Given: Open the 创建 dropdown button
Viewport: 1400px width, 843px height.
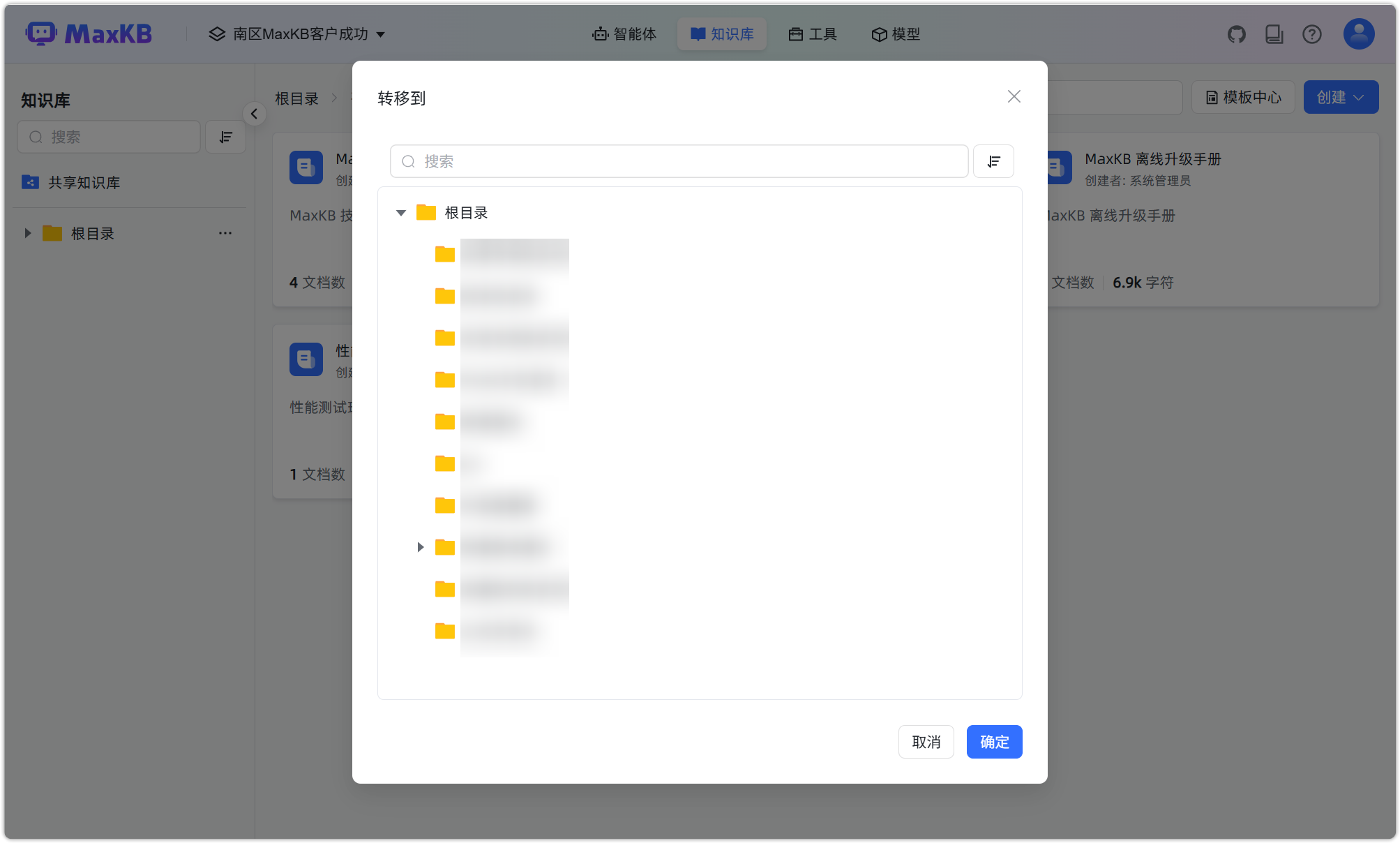Looking at the screenshot, I should (x=1341, y=97).
